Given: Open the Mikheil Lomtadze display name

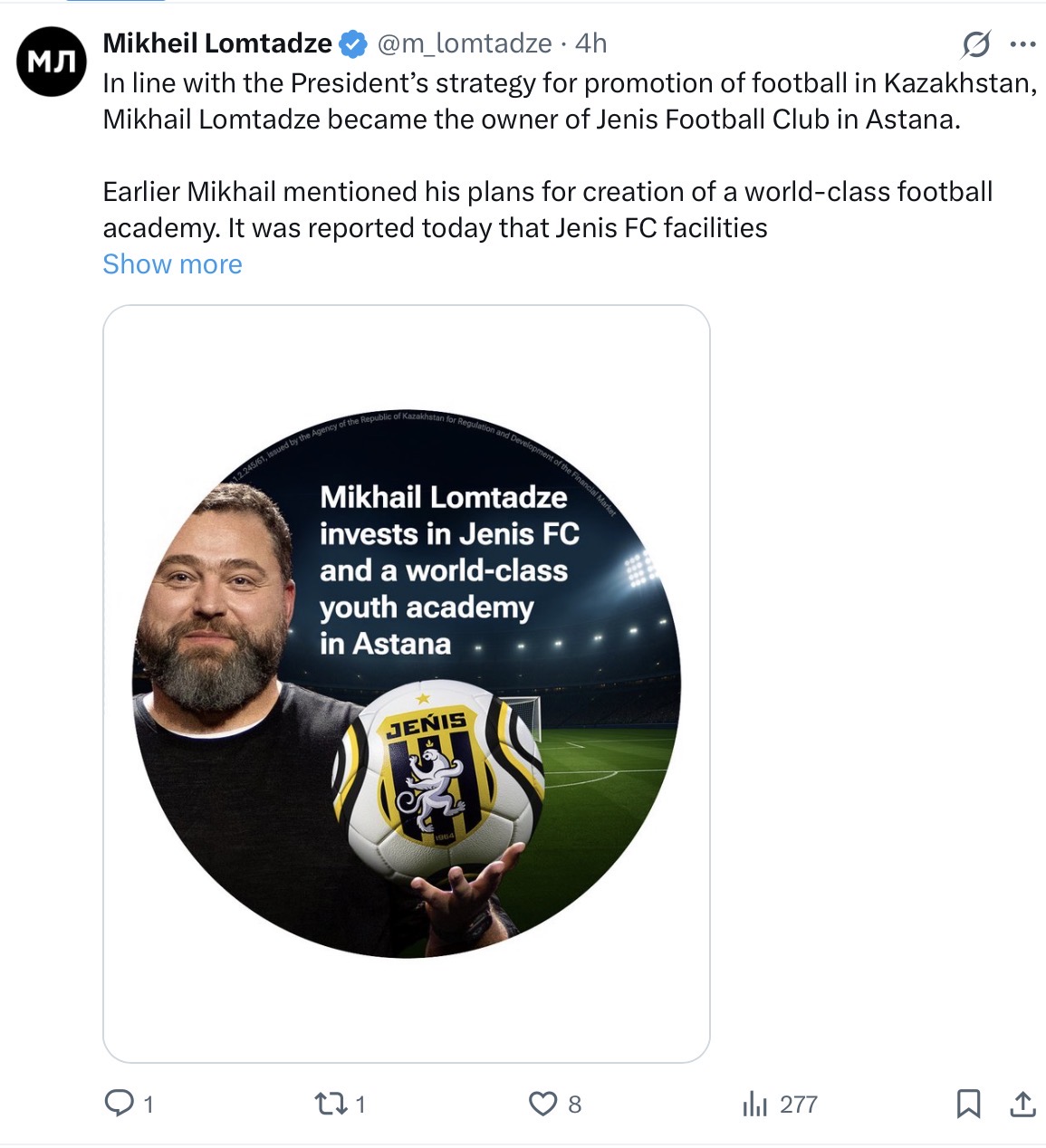Looking at the screenshot, I should tap(217, 43).
